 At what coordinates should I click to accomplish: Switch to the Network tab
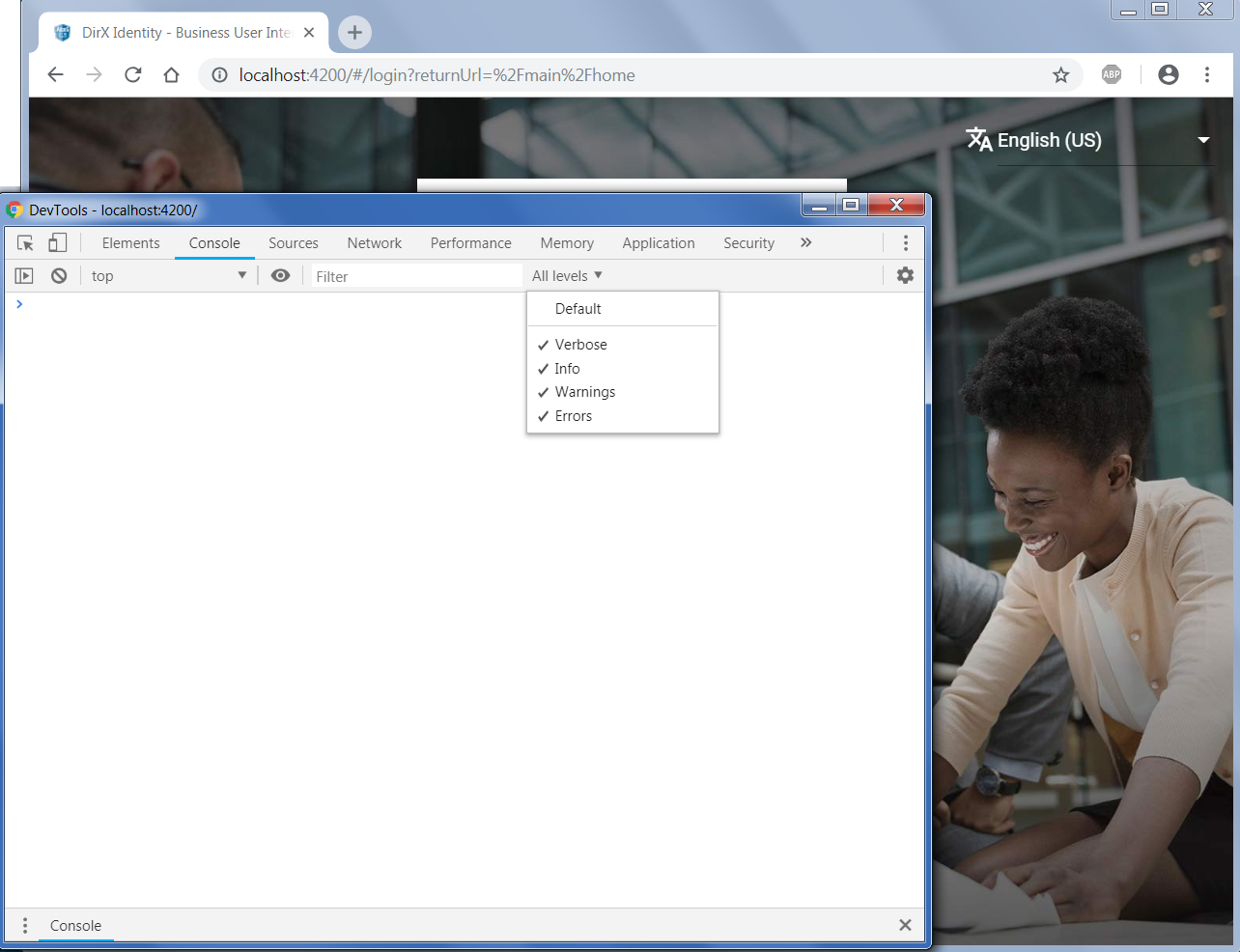374,242
